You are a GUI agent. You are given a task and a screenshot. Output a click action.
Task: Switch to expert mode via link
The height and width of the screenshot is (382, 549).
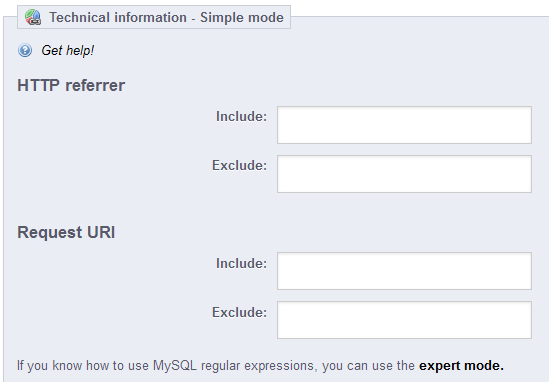(x=461, y=366)
